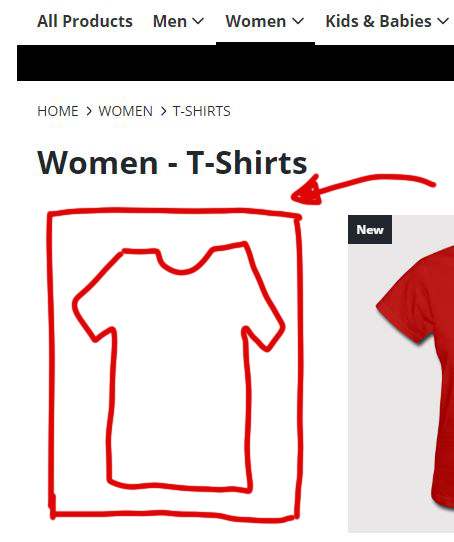Click the Women - T-Shirts heading
This screenshot has height=542, width=454.
click(x=172, y=163)
